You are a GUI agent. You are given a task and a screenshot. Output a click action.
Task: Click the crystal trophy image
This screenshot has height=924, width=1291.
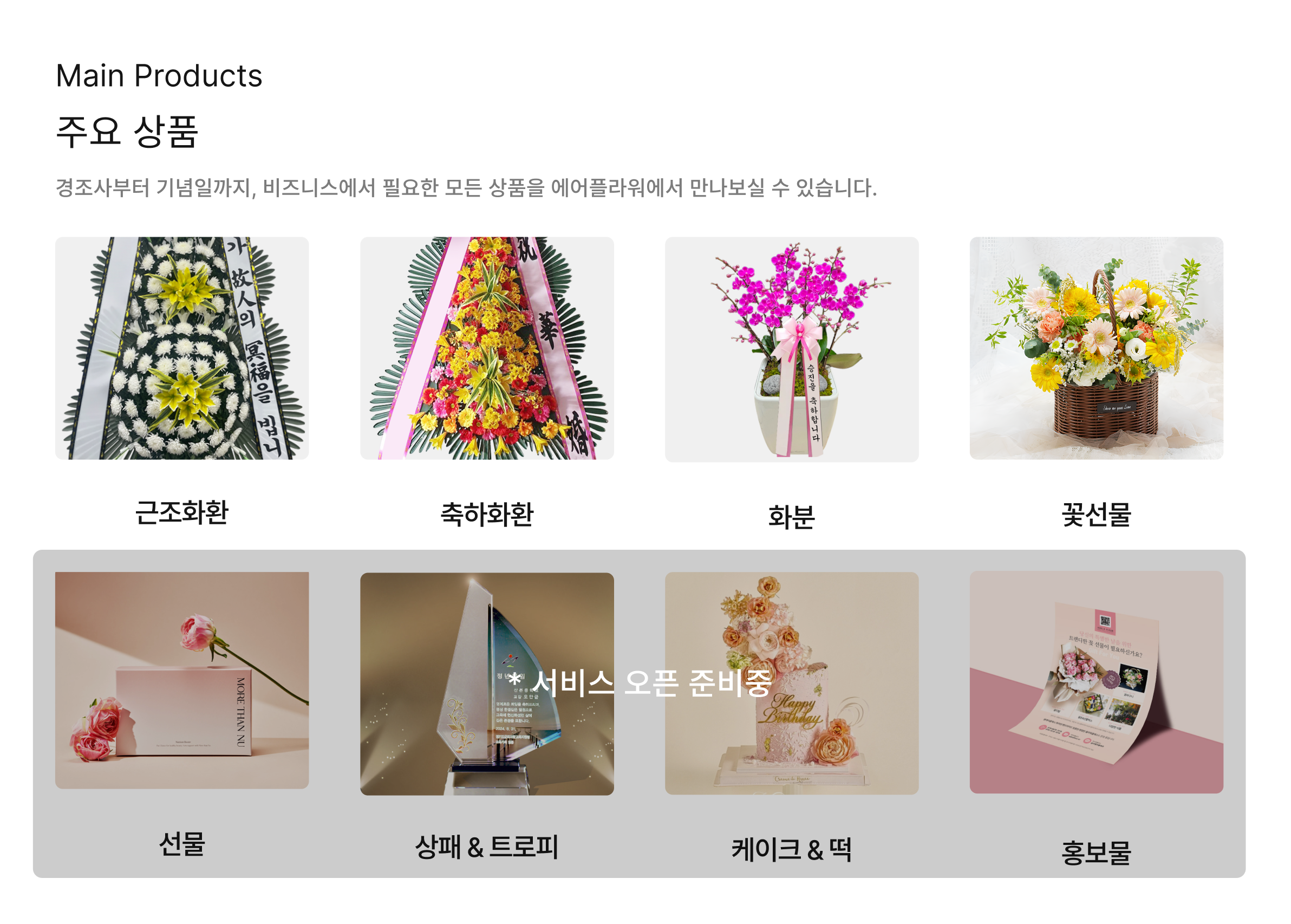(487, 684)
